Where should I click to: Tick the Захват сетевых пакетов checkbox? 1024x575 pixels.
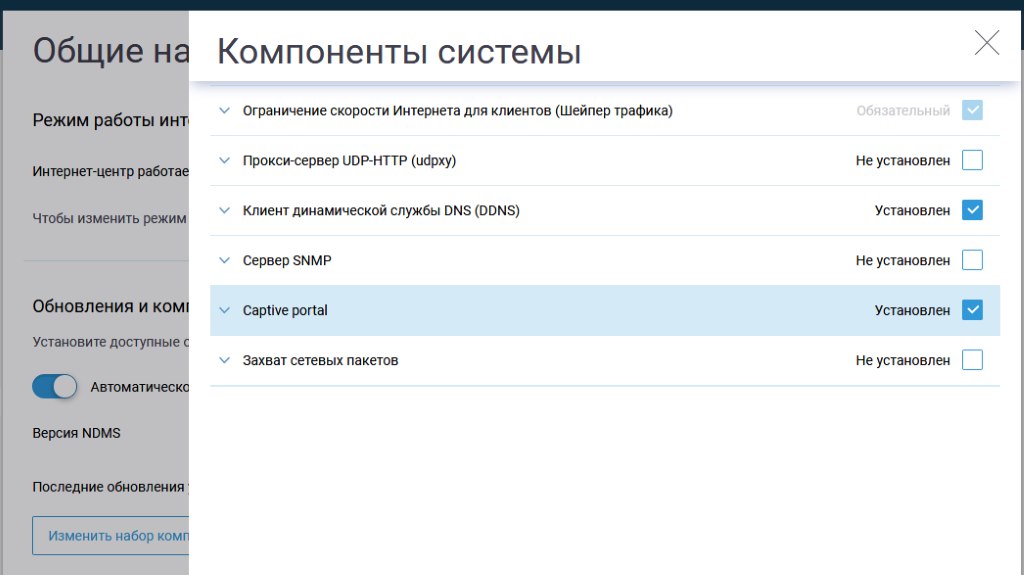(972, 360)
